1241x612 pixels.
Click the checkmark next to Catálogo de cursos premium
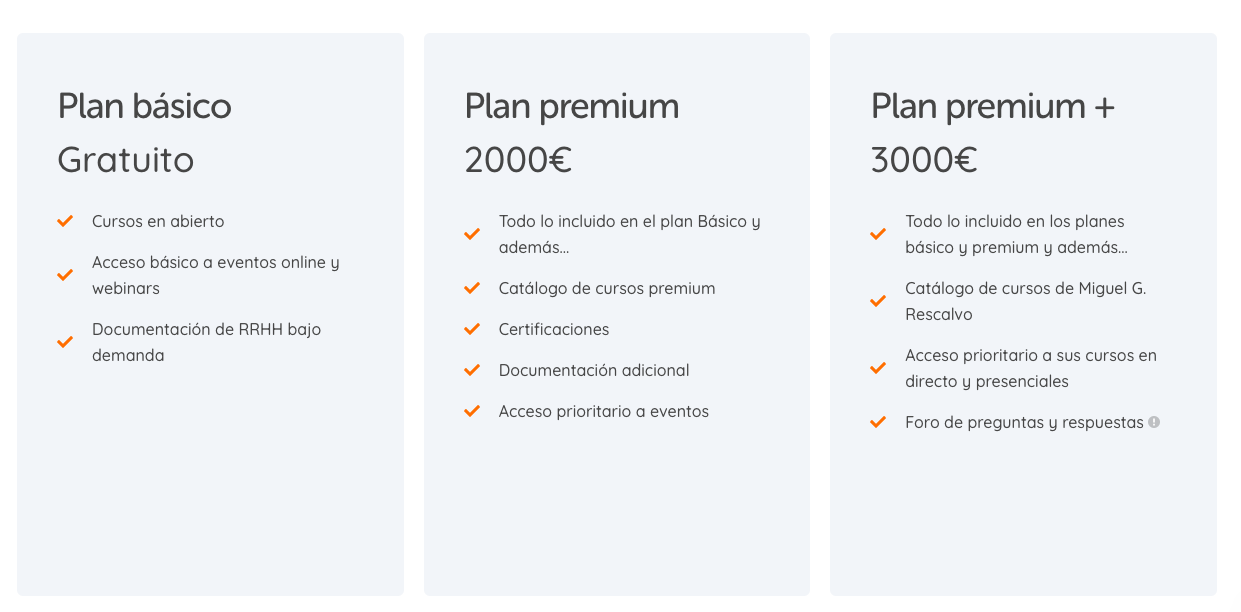472,288
